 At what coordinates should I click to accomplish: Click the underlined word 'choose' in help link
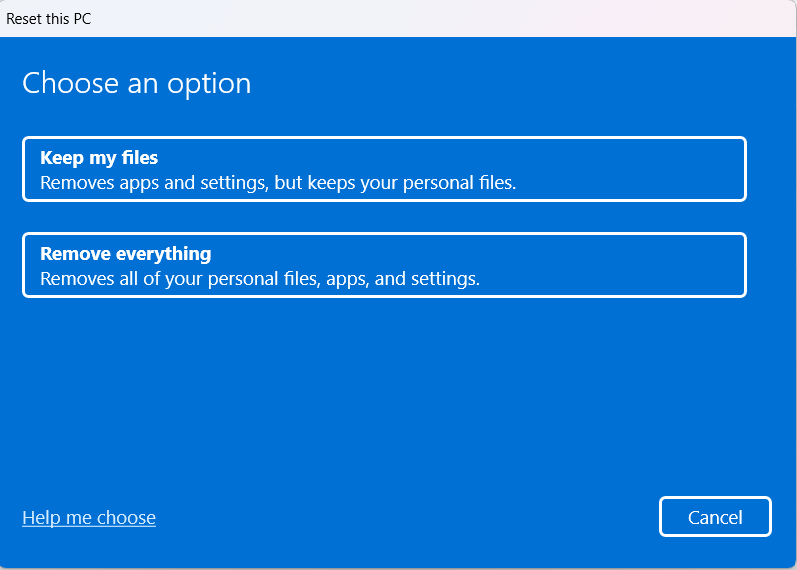(126, 518)
